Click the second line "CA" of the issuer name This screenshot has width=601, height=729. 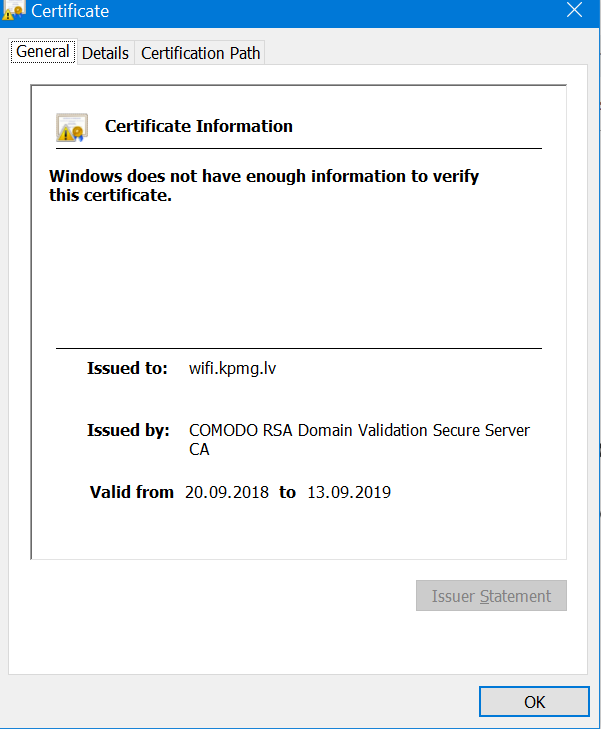click(199, 450)
